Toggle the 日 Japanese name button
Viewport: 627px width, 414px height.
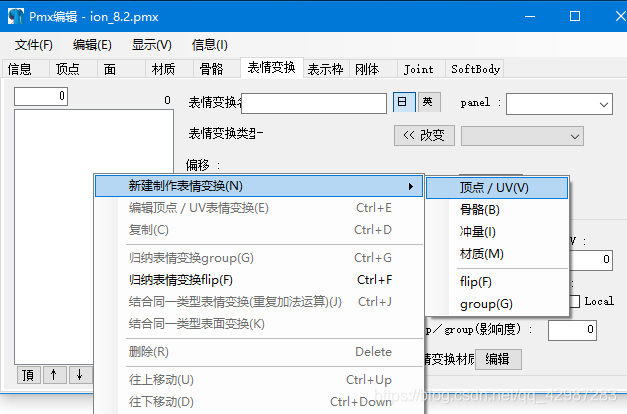click(x=404, y=102)
